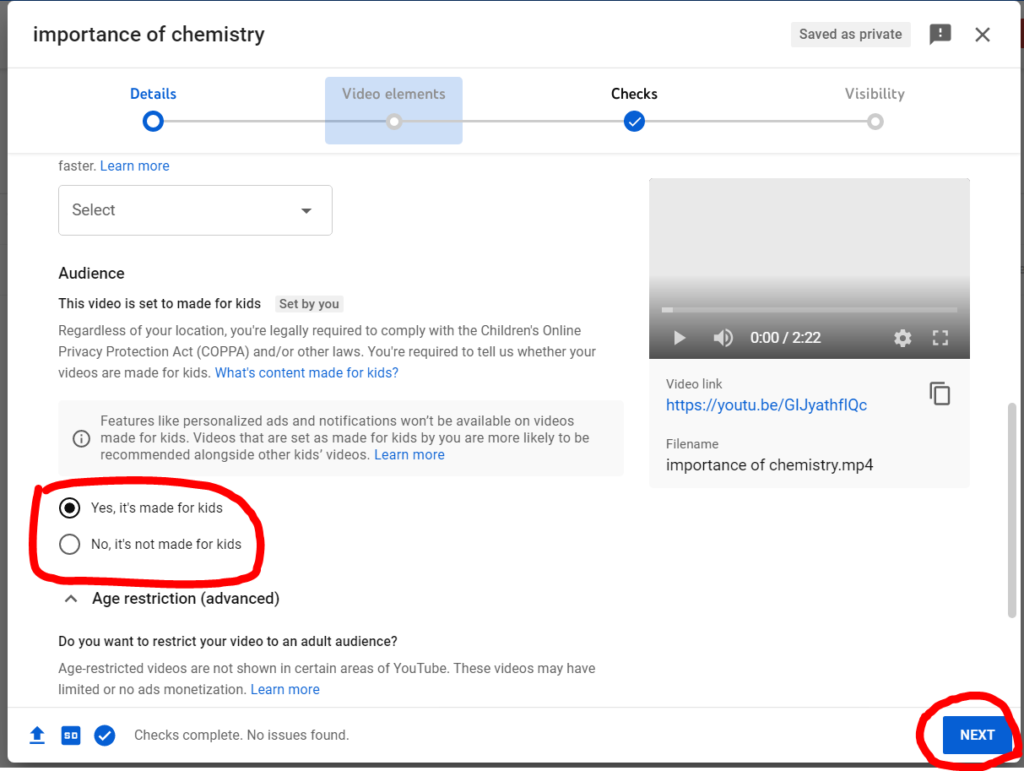Image resolution: width=1024 pixels, height=771 pixels.
Task: Click the 'Set by you' label
Action: pyautogui.click(x=309, y=304)
